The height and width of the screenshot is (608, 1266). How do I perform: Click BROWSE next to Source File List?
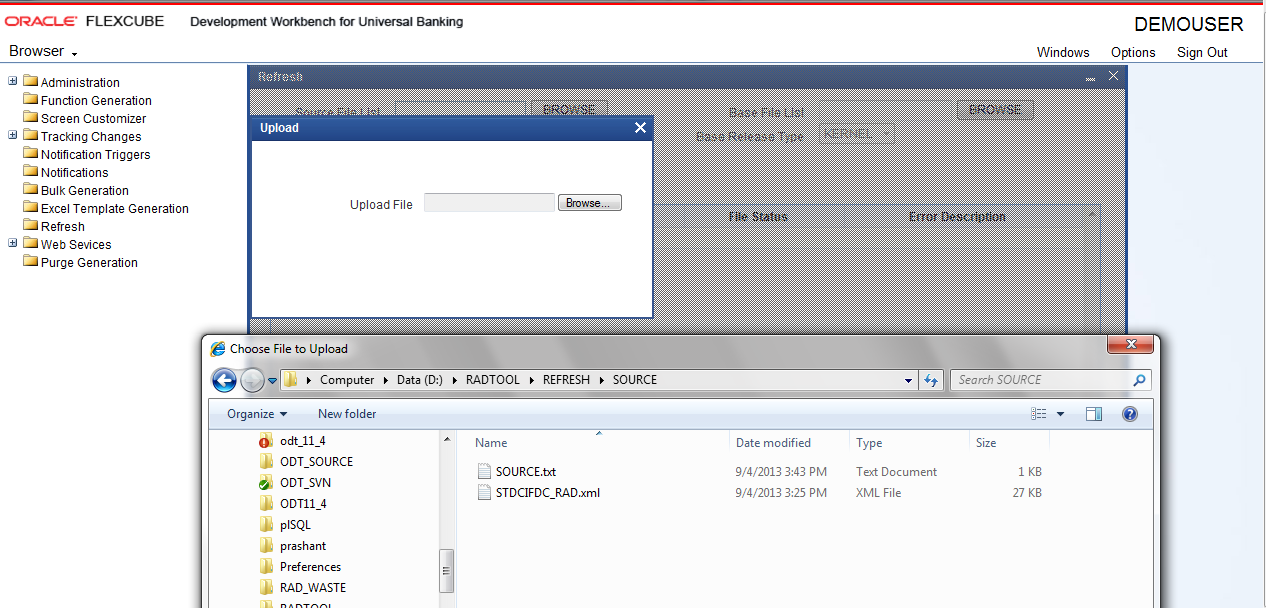pos(569,110)
